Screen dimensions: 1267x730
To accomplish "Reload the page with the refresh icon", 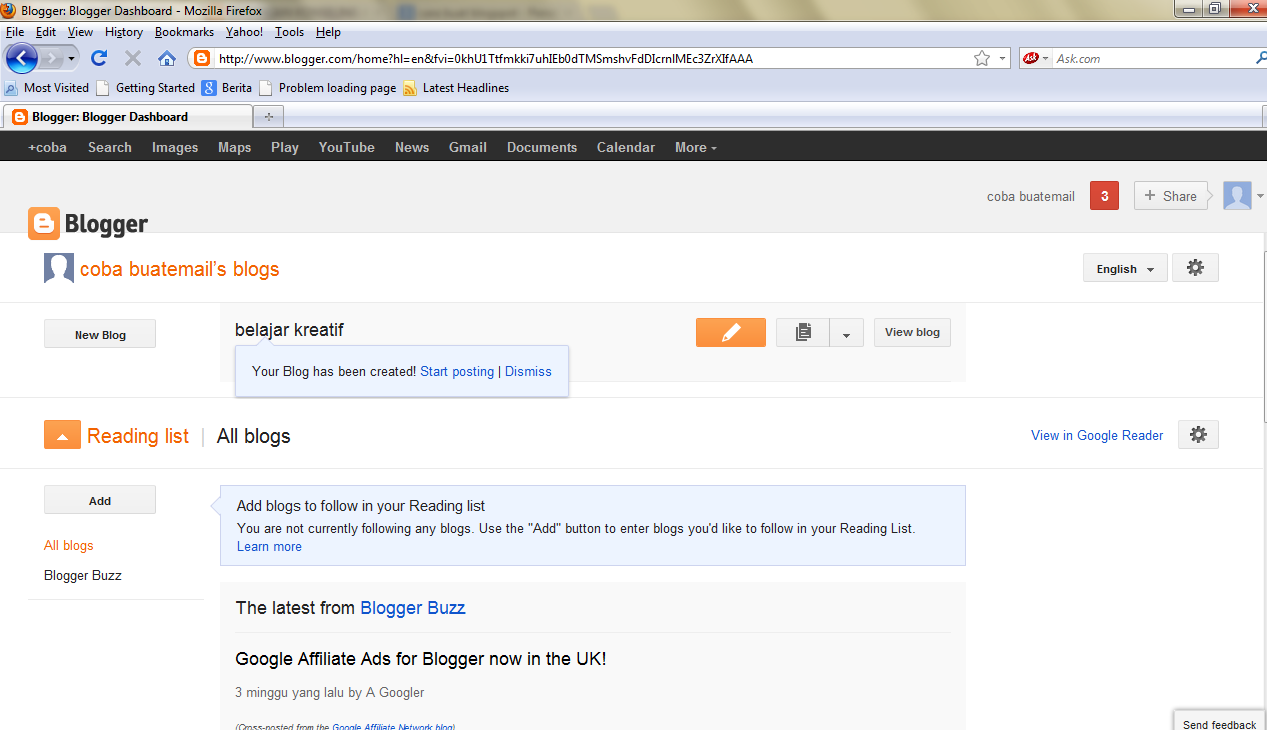I will (98, 58).
